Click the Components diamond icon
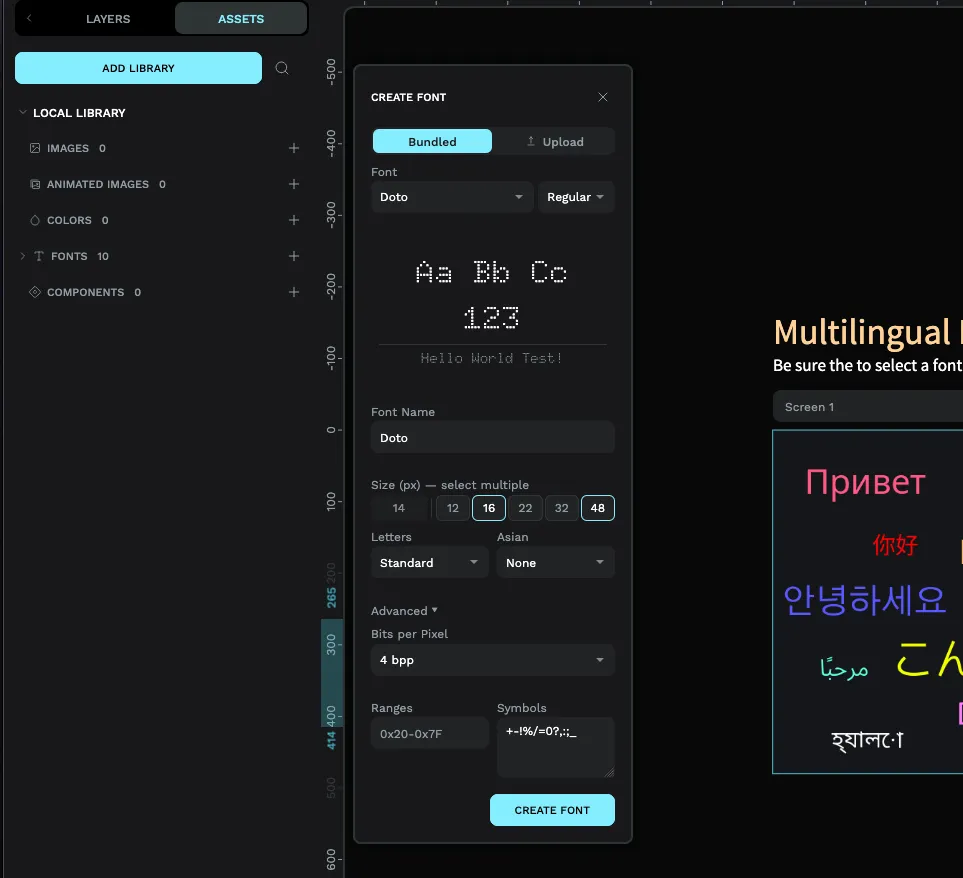Image resolution: width=963 pixels, height=878 pixels. [35, 292]
